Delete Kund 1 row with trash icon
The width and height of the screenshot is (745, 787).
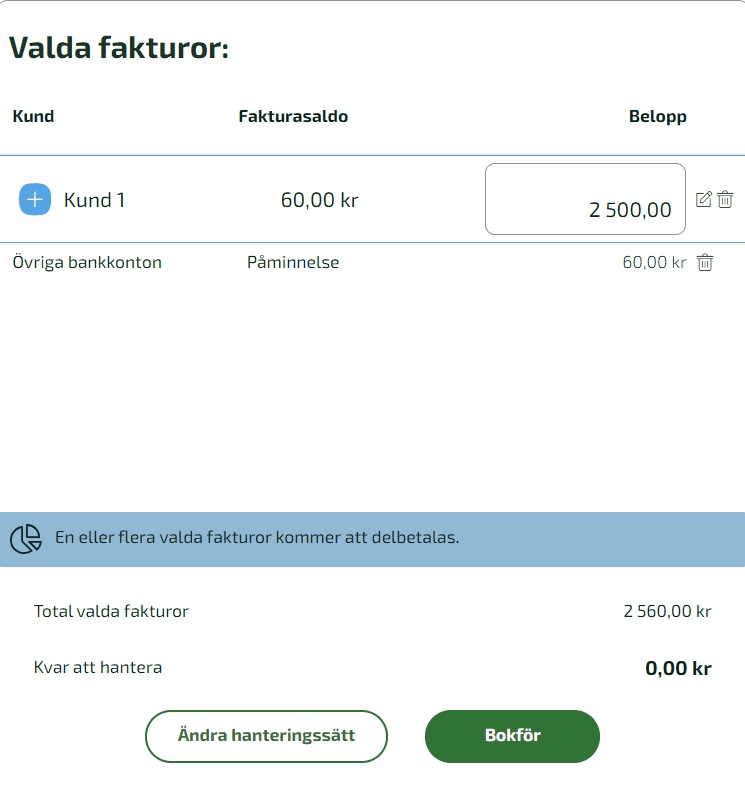pyautogui.click(x=725, y=199)
